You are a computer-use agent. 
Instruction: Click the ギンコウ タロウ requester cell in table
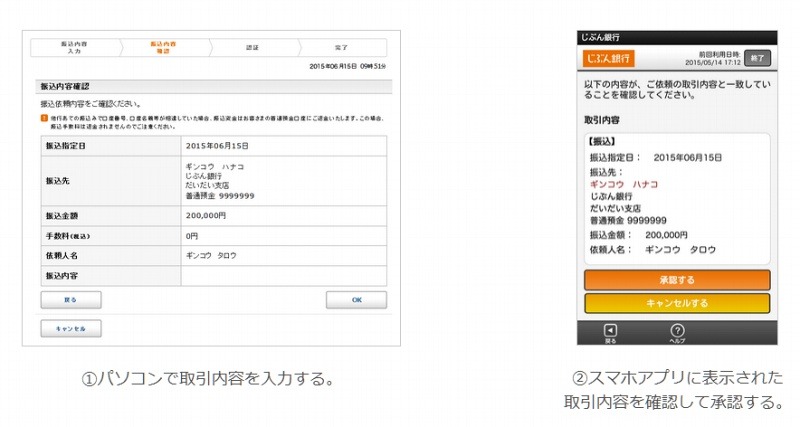pos(284,256)
